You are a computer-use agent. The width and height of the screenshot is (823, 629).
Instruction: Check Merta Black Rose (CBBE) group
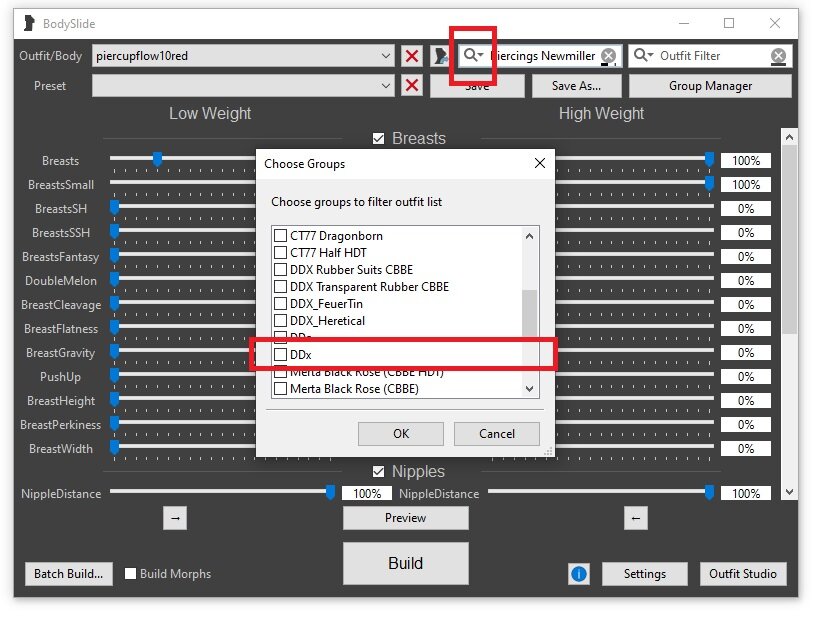(x=281, y=389)
